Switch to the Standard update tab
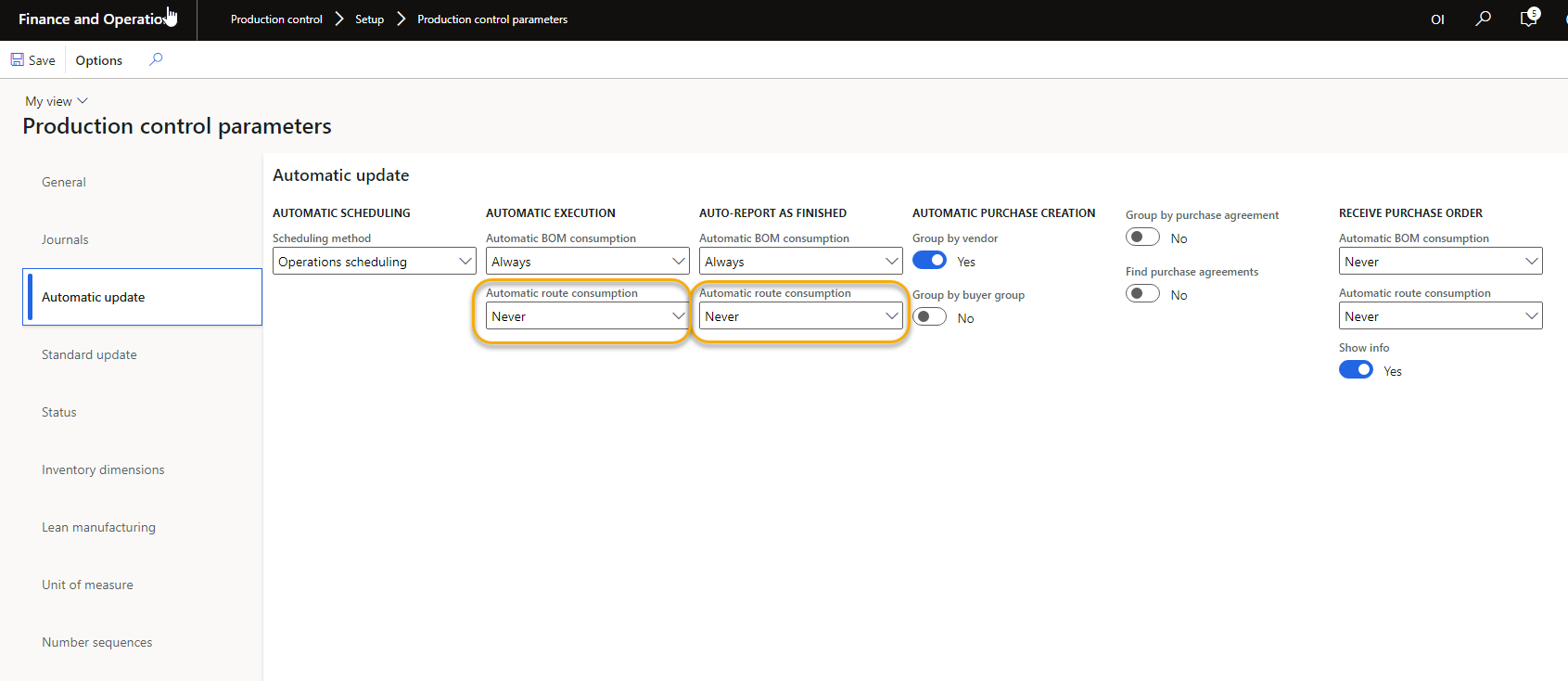Viewport: 1568px width, 681px height. coord(89,354)
